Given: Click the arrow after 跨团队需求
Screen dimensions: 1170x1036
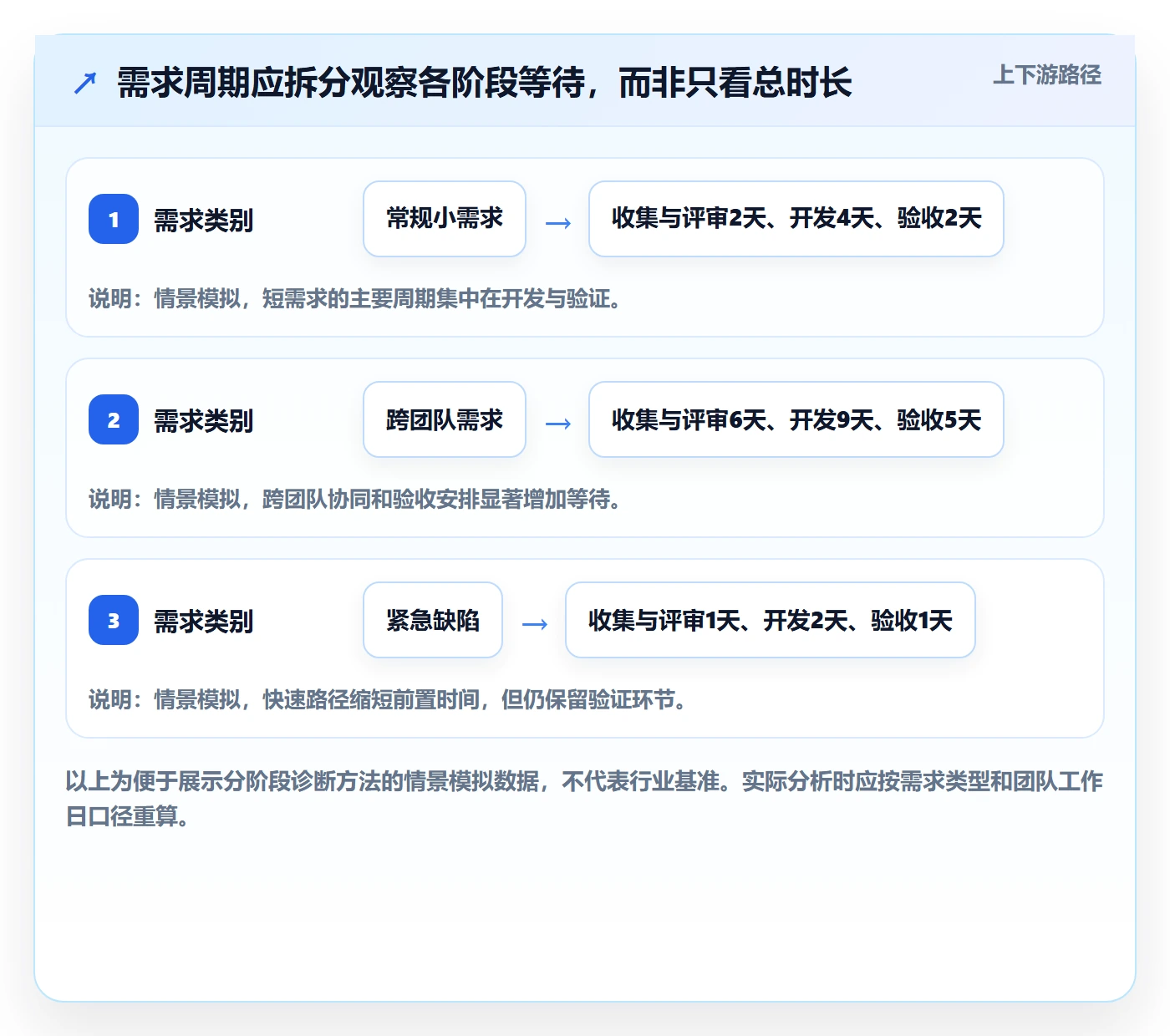Looking at the screenshot, I should tap(558, 424).
